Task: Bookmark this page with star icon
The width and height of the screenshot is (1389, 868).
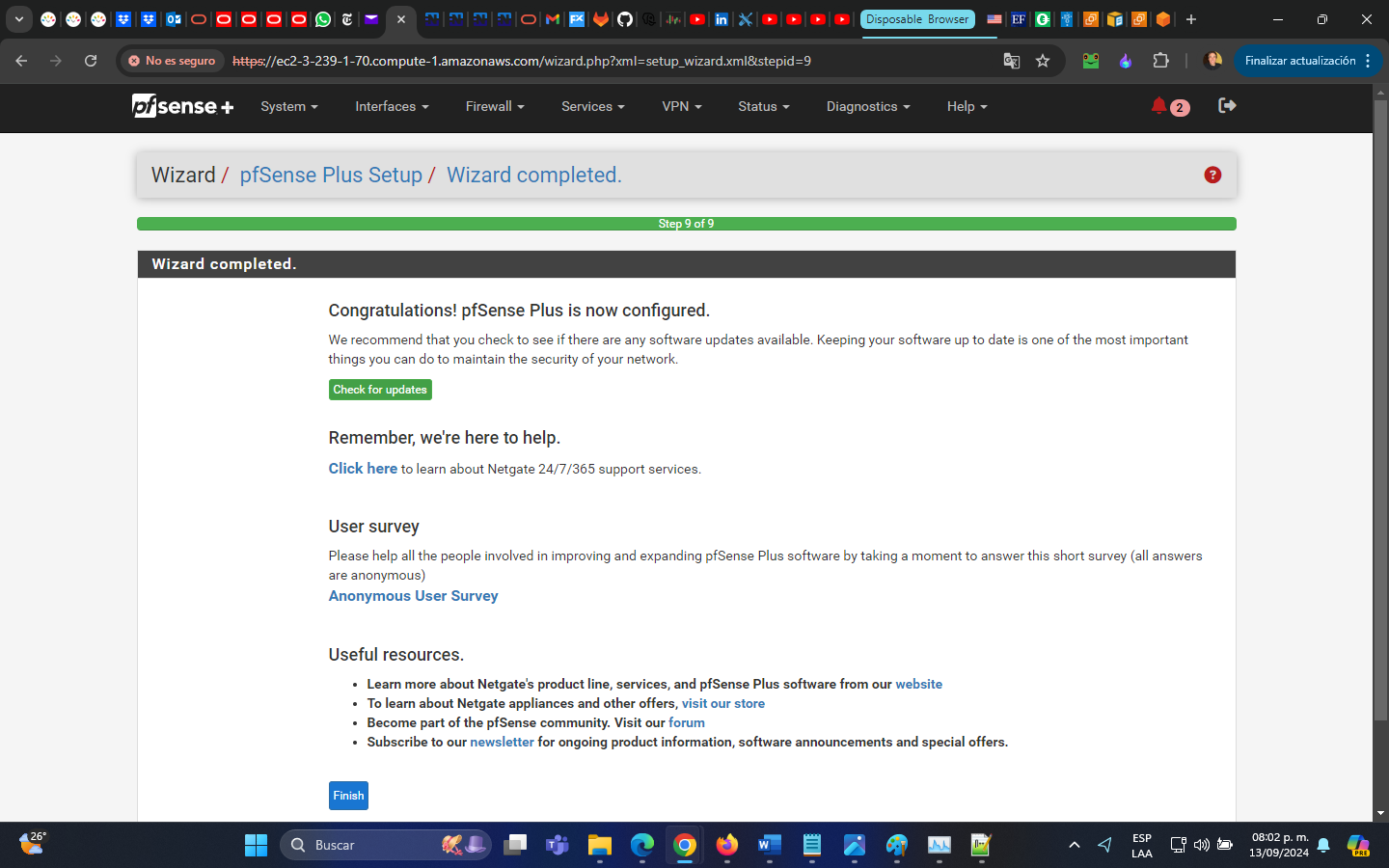Action: click(1043, 61)
